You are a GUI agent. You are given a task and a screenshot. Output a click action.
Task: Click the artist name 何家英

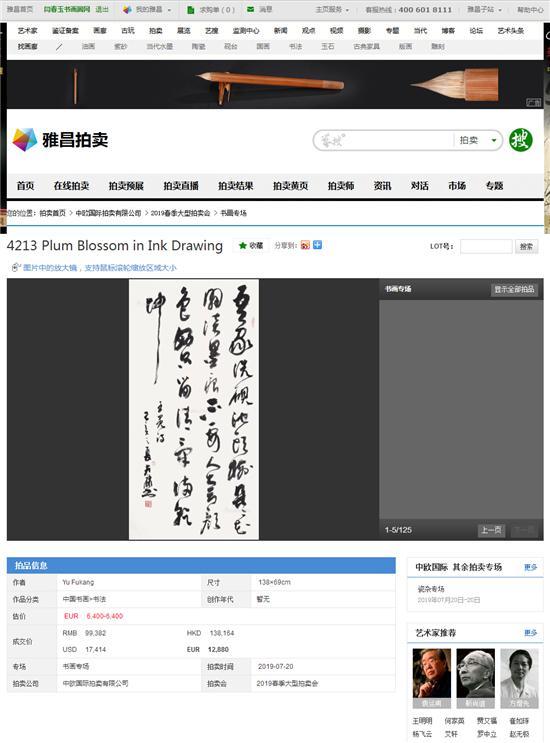tap(454, 721)
